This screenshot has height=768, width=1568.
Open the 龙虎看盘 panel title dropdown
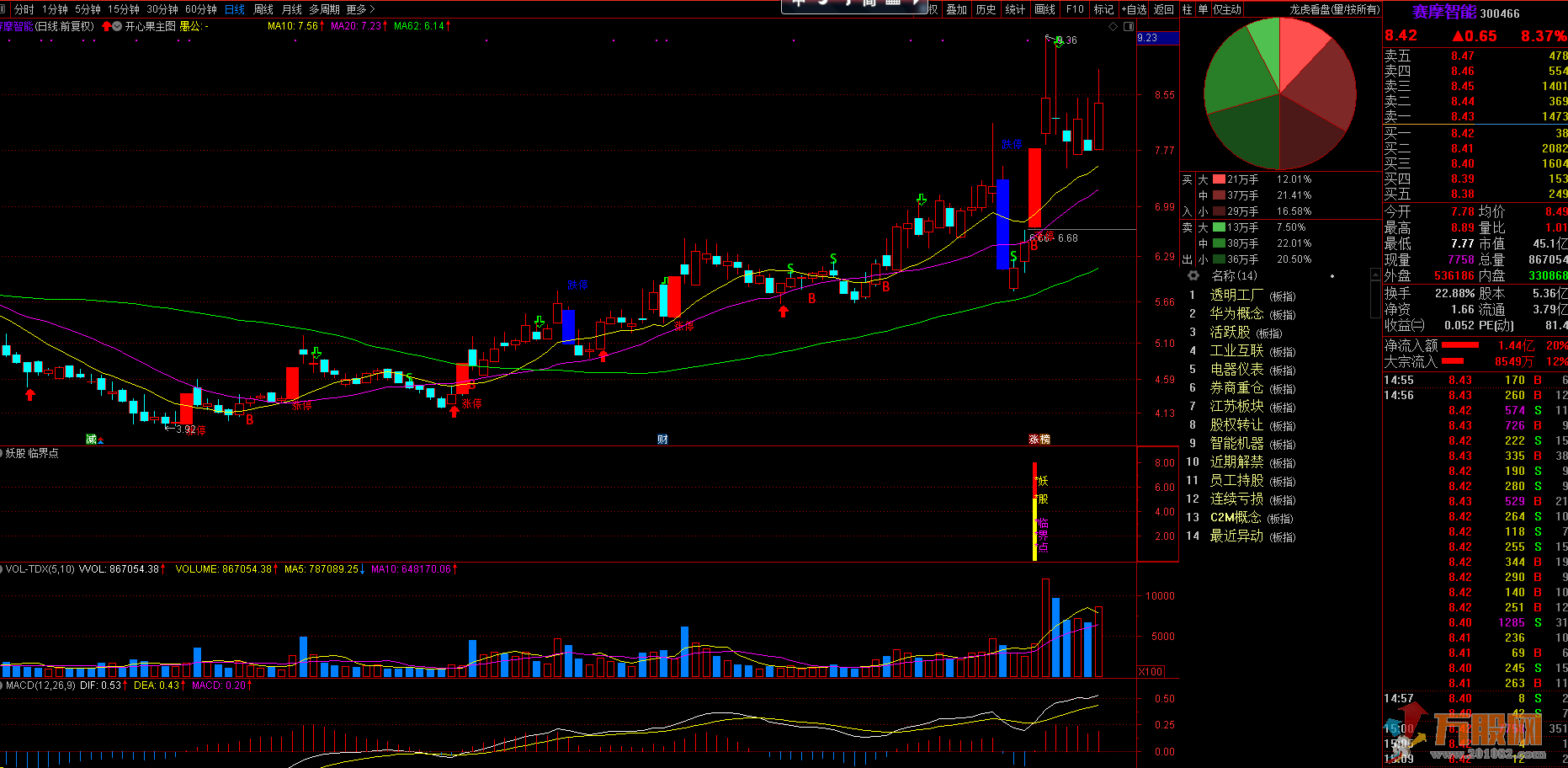[1335, 9]
